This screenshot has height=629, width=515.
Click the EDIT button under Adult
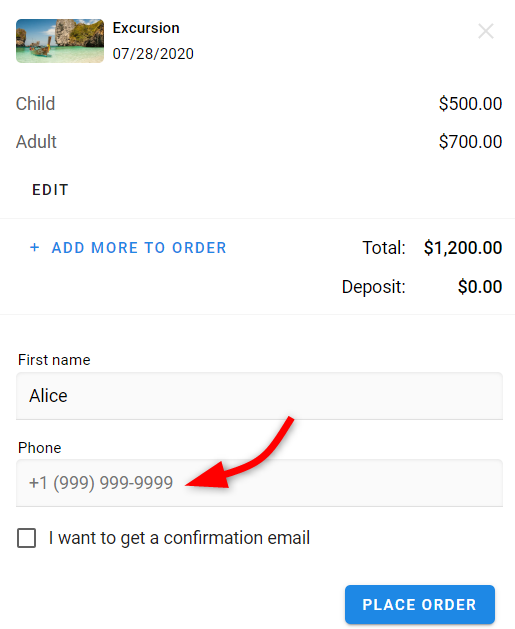50,190
